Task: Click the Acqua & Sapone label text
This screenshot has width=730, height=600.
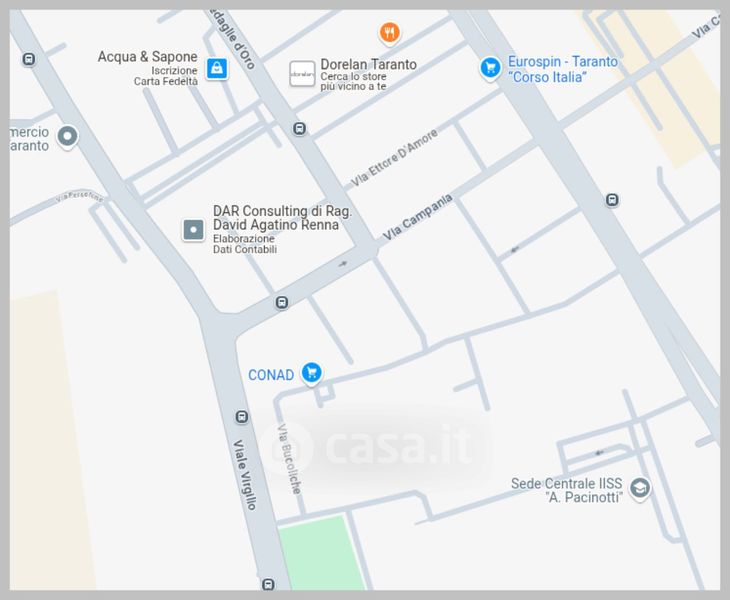Action: 148,57
